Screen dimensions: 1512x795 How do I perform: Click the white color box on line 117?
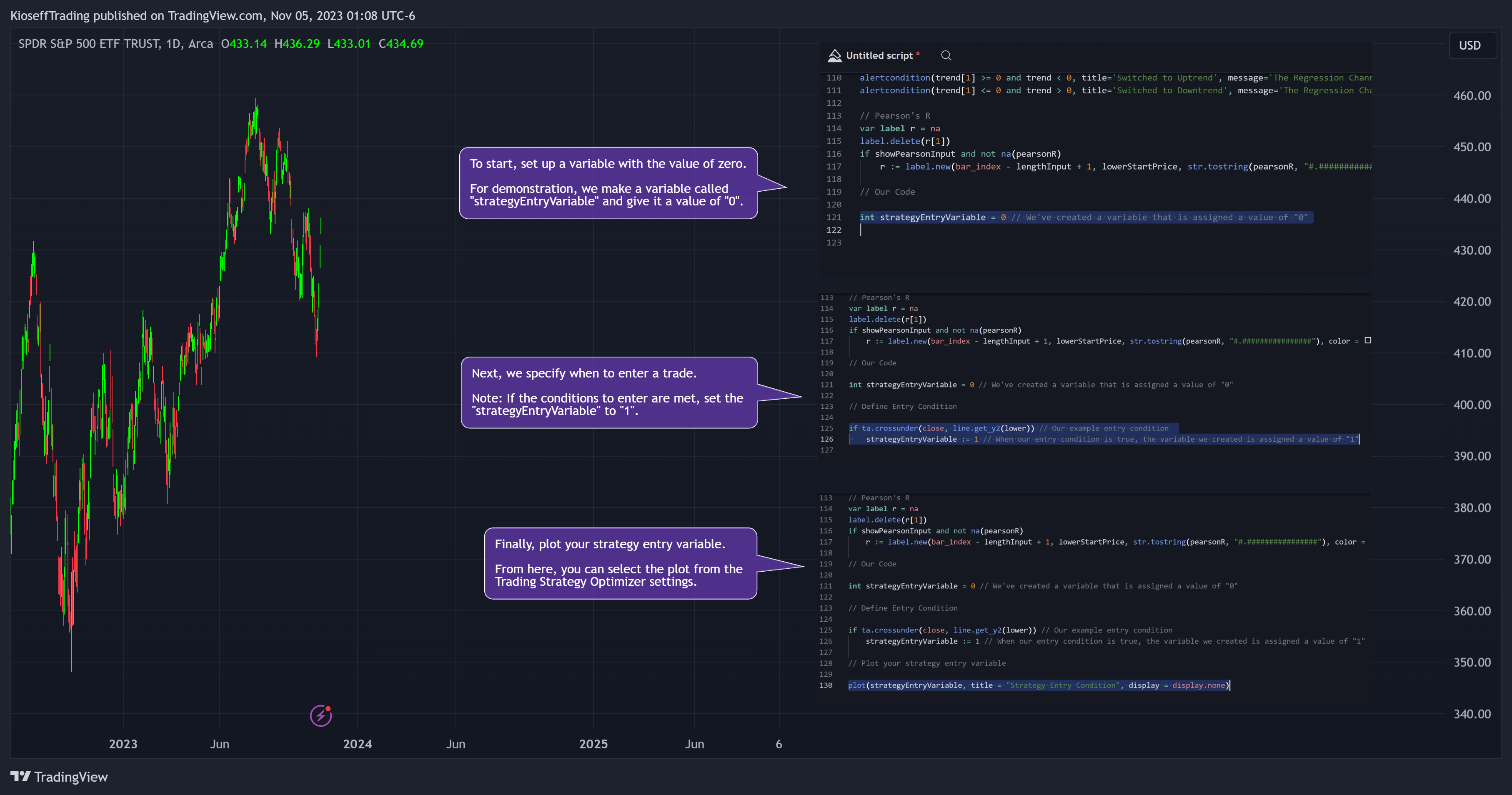(1368, 340)
